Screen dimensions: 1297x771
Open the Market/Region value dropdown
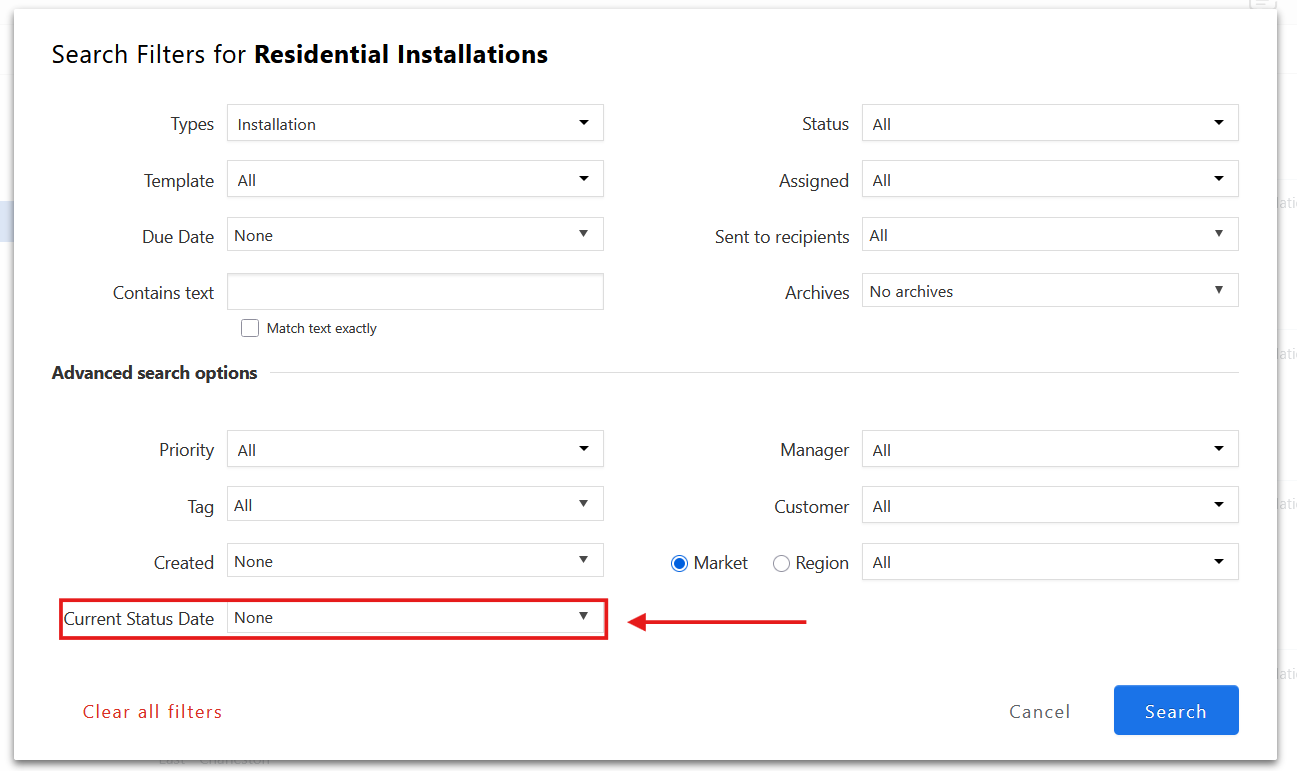coord(1050,562)
